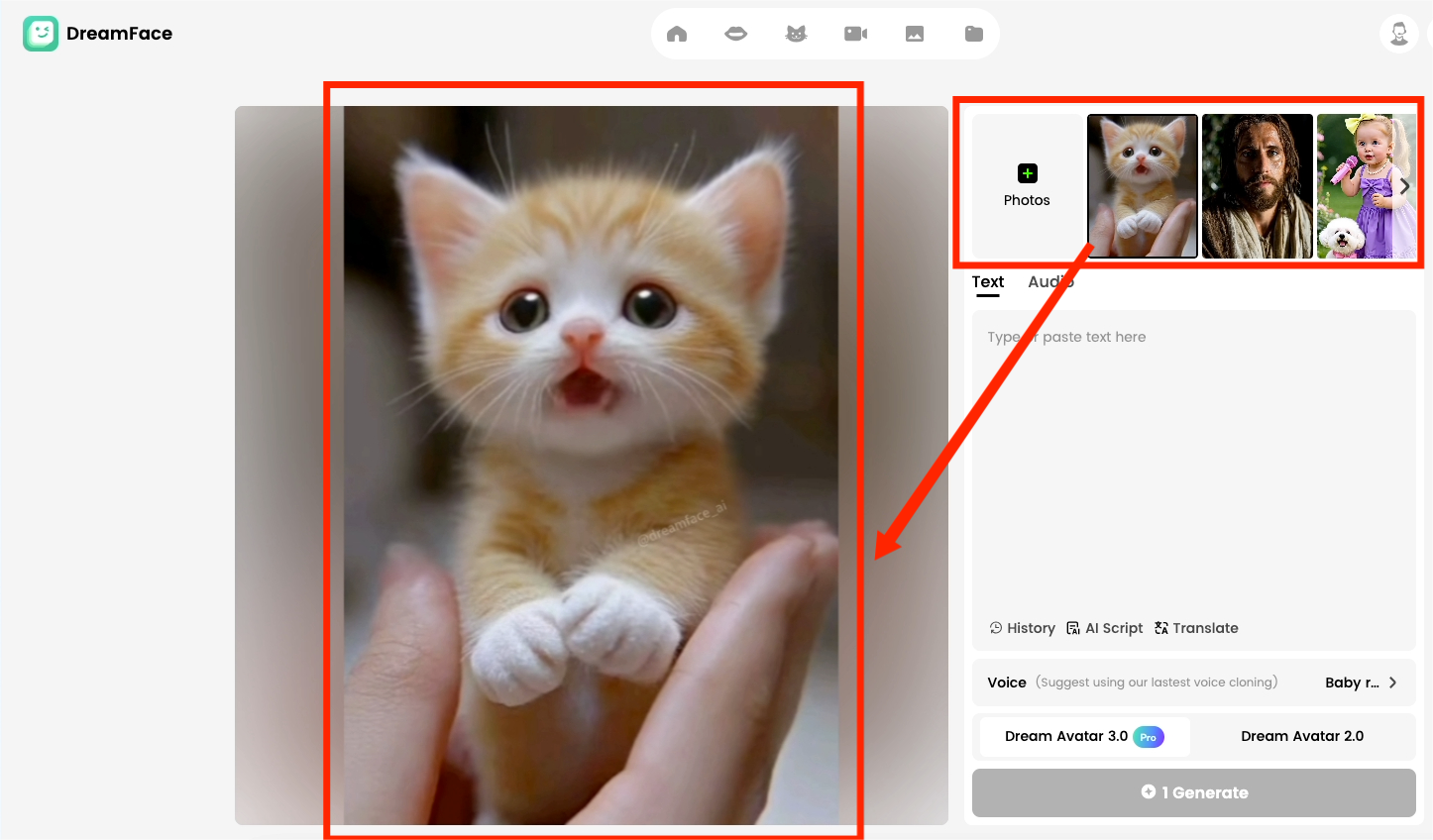The width and height of the screenshot is (1433, 840).
Task: Select the video camera icon
Action: point(855,34)
